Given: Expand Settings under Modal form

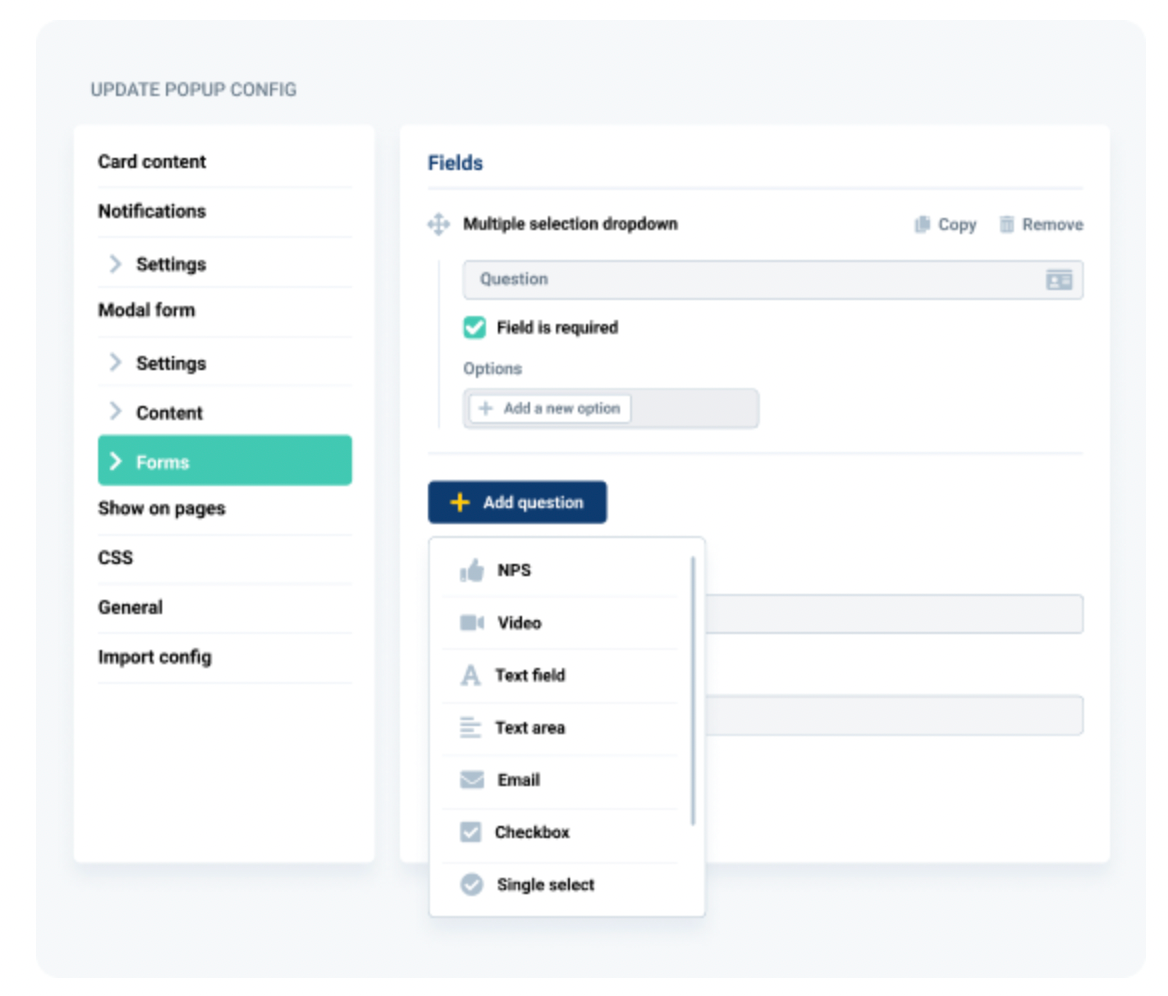Looking at the screenshot, I should pyautogui.click(x=115, y=363).
